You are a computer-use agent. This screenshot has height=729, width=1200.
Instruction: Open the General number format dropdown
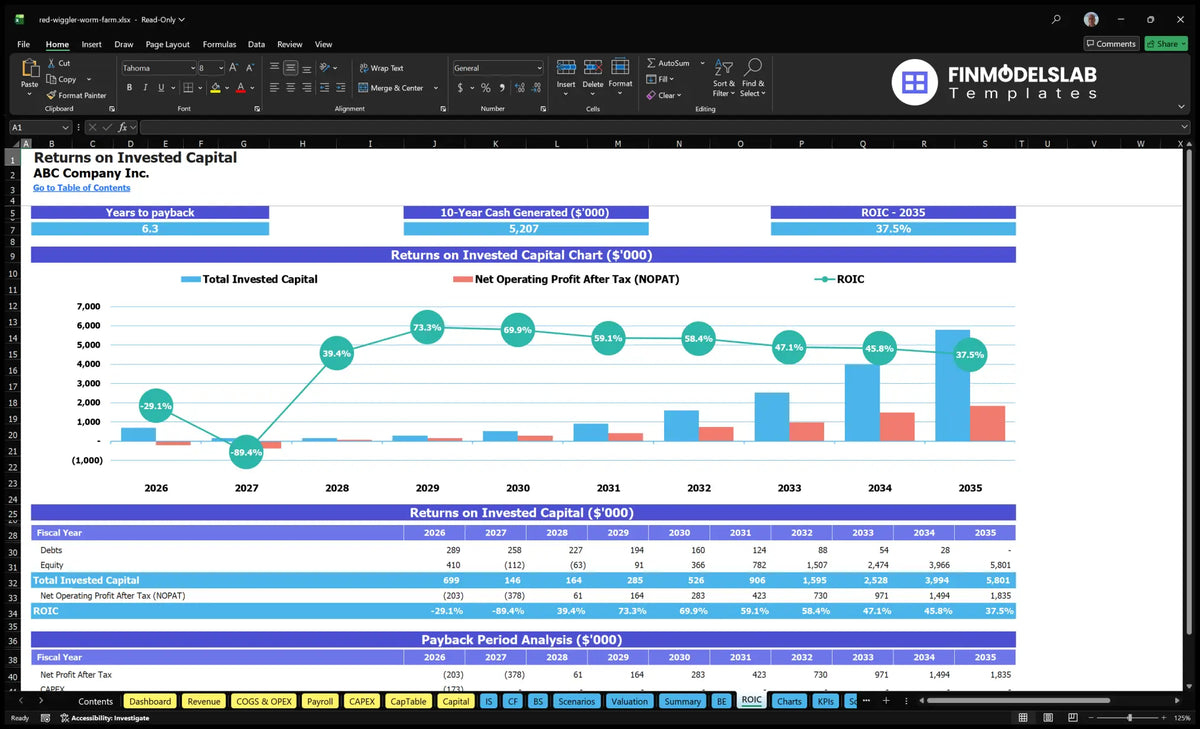(x=539, y=68)
